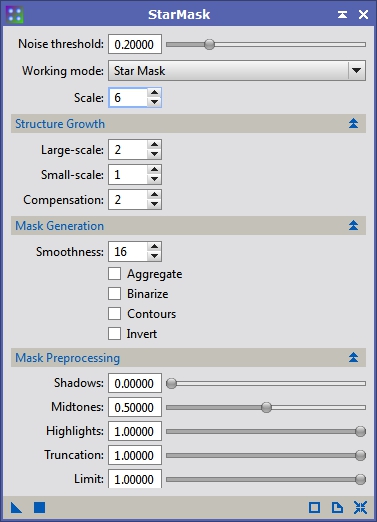
Task: Enable the Binarize checkbox
Action: coord(114,294)
